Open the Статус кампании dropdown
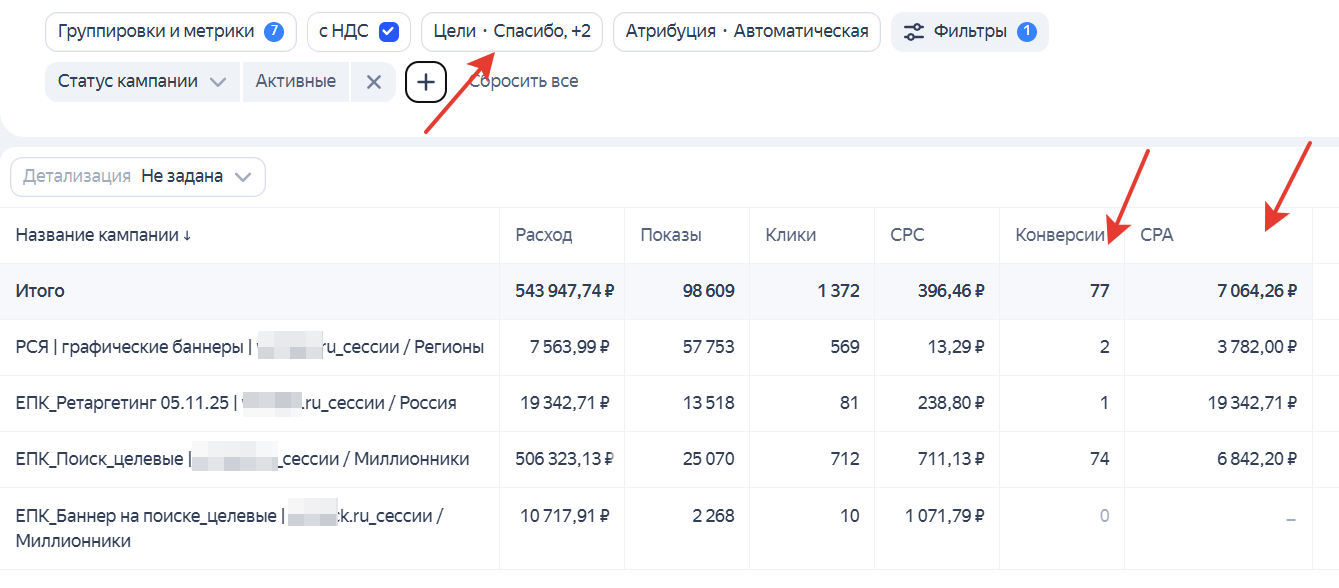Image resolution: width=1339 pixels, height=588 pixels. point(142,81)
